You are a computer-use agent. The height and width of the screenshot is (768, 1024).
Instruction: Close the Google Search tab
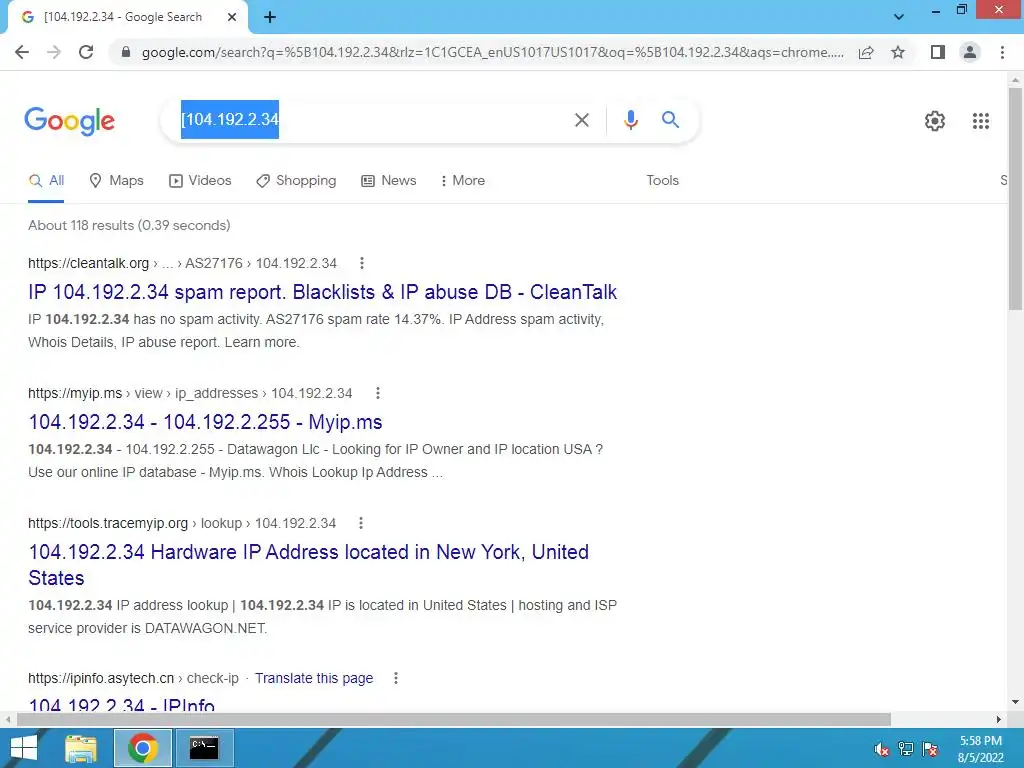[x=232, y=17]
